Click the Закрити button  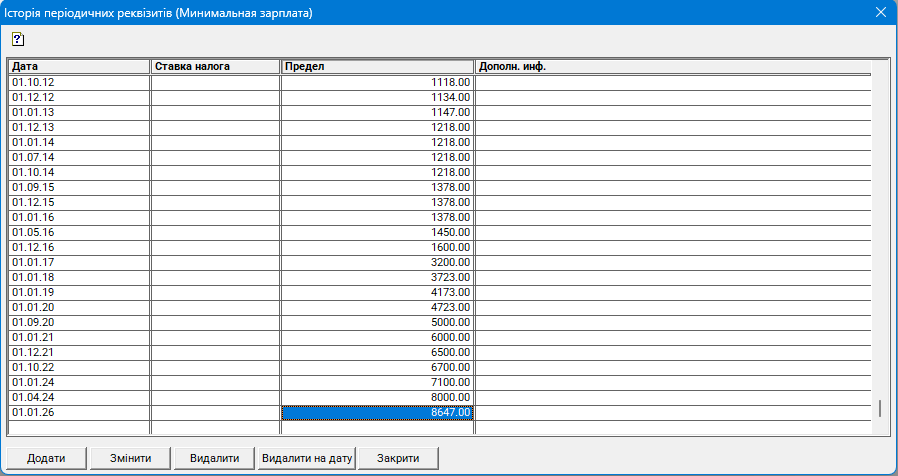pyautogui.click(x=399, y=458)
